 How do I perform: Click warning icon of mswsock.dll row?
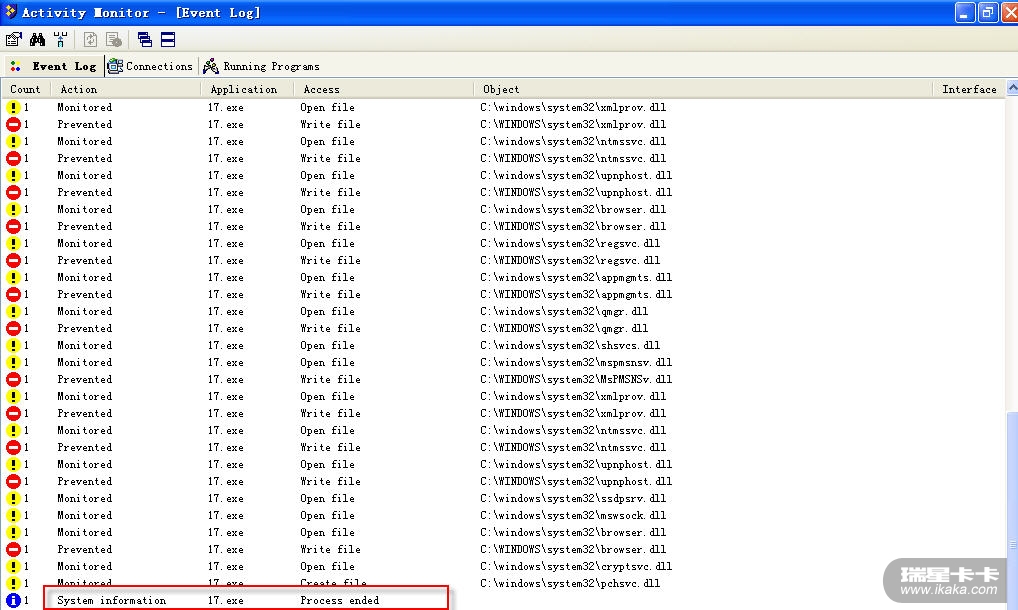[x=13, y=515]
